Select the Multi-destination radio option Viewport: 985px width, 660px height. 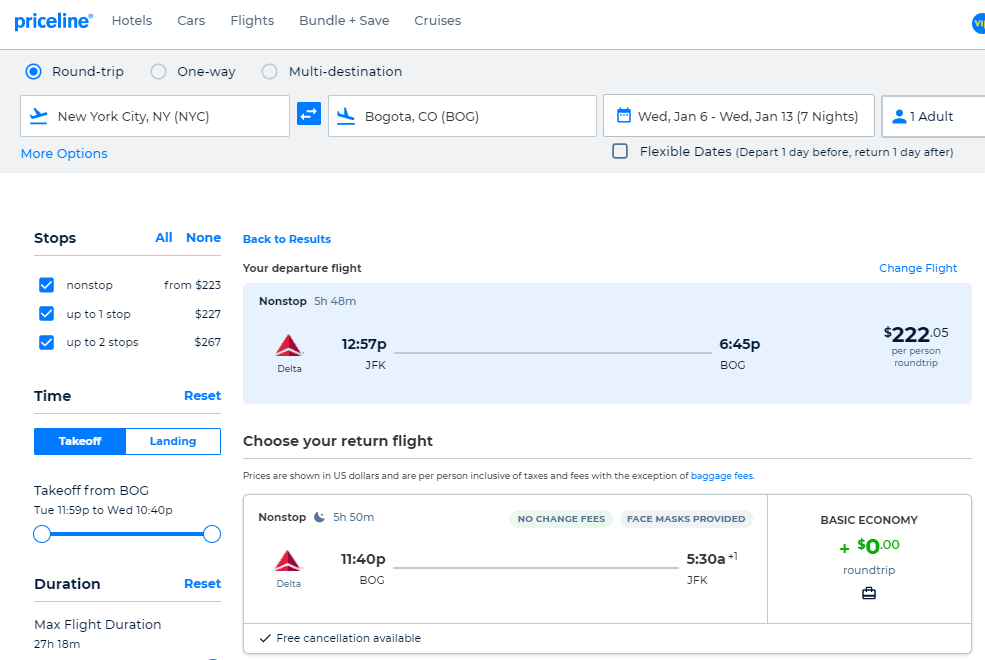coord(269,72)
